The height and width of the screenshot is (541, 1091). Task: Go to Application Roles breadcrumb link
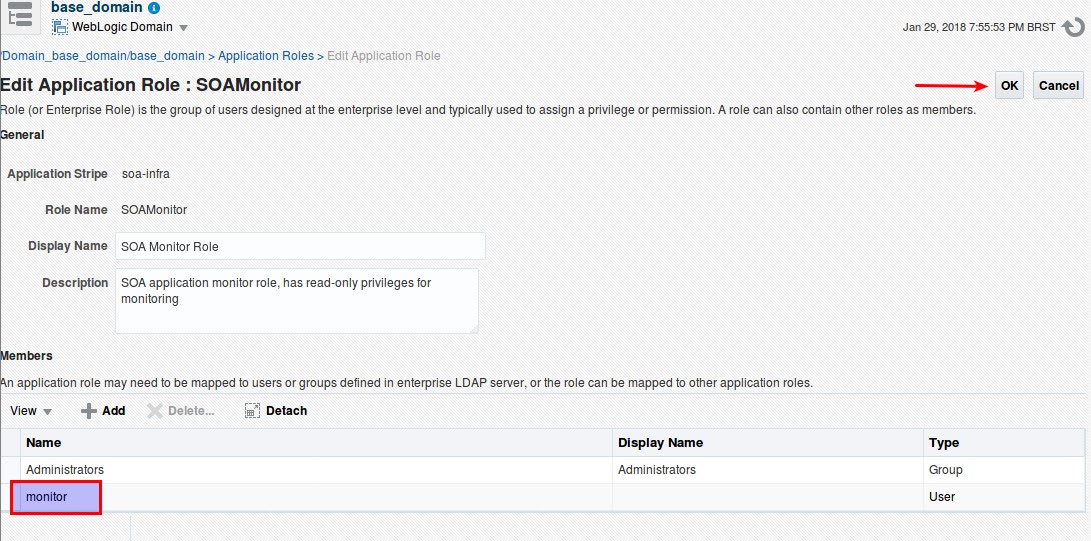[266, 56]
